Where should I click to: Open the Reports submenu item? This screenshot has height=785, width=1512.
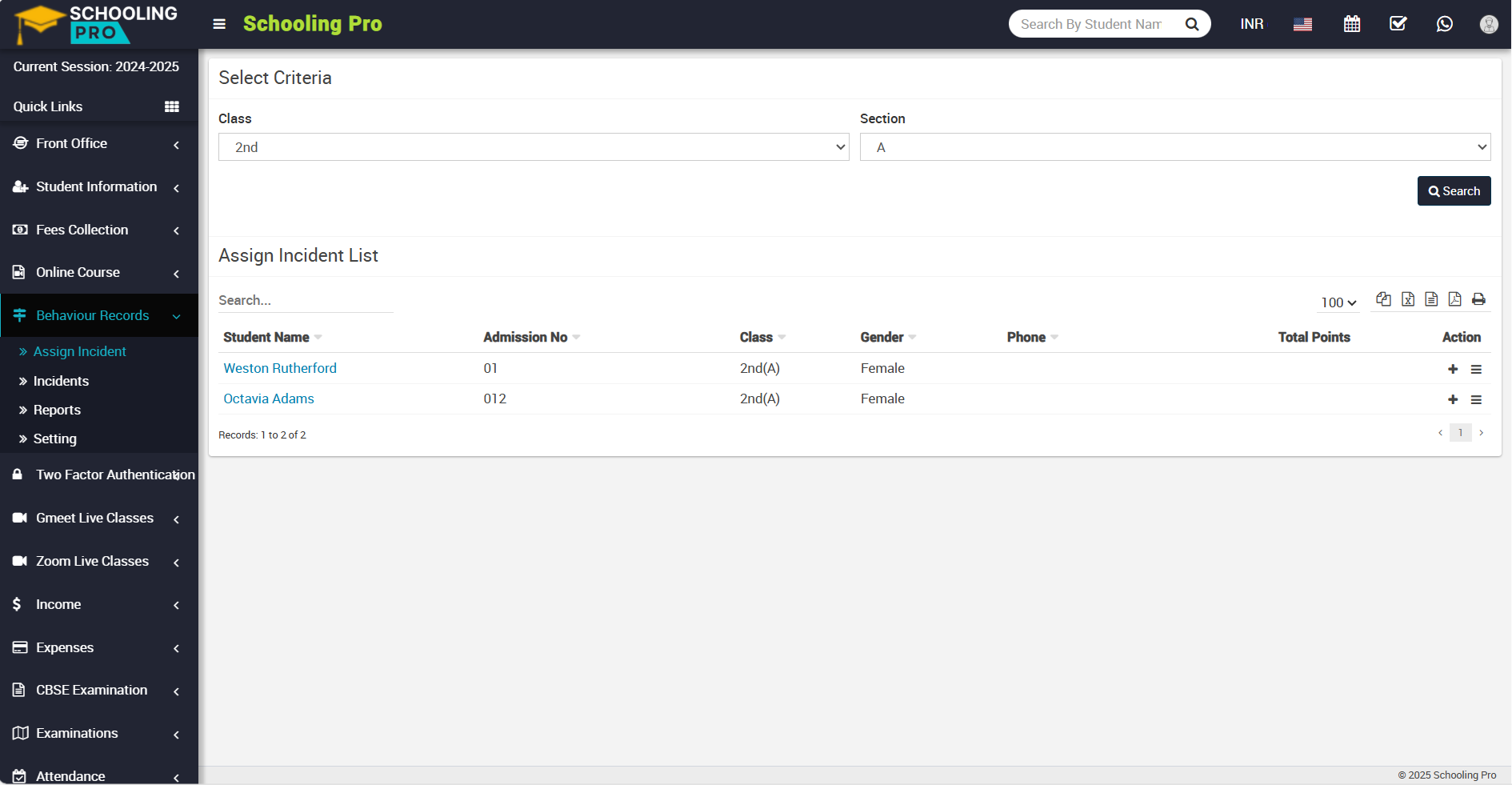click(x=57, y=410)
